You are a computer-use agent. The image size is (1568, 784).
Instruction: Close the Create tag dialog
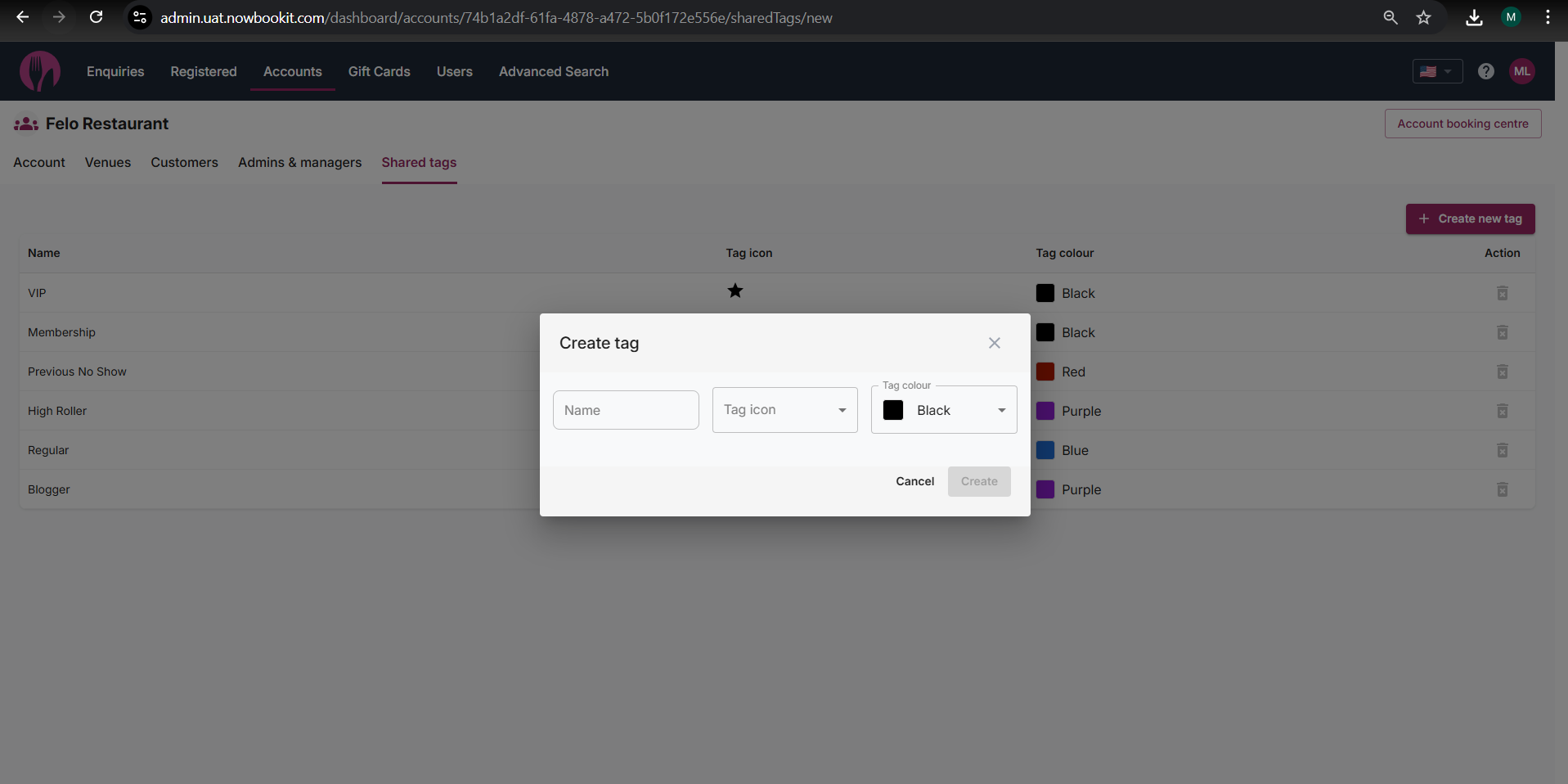[x=994, y=343]
